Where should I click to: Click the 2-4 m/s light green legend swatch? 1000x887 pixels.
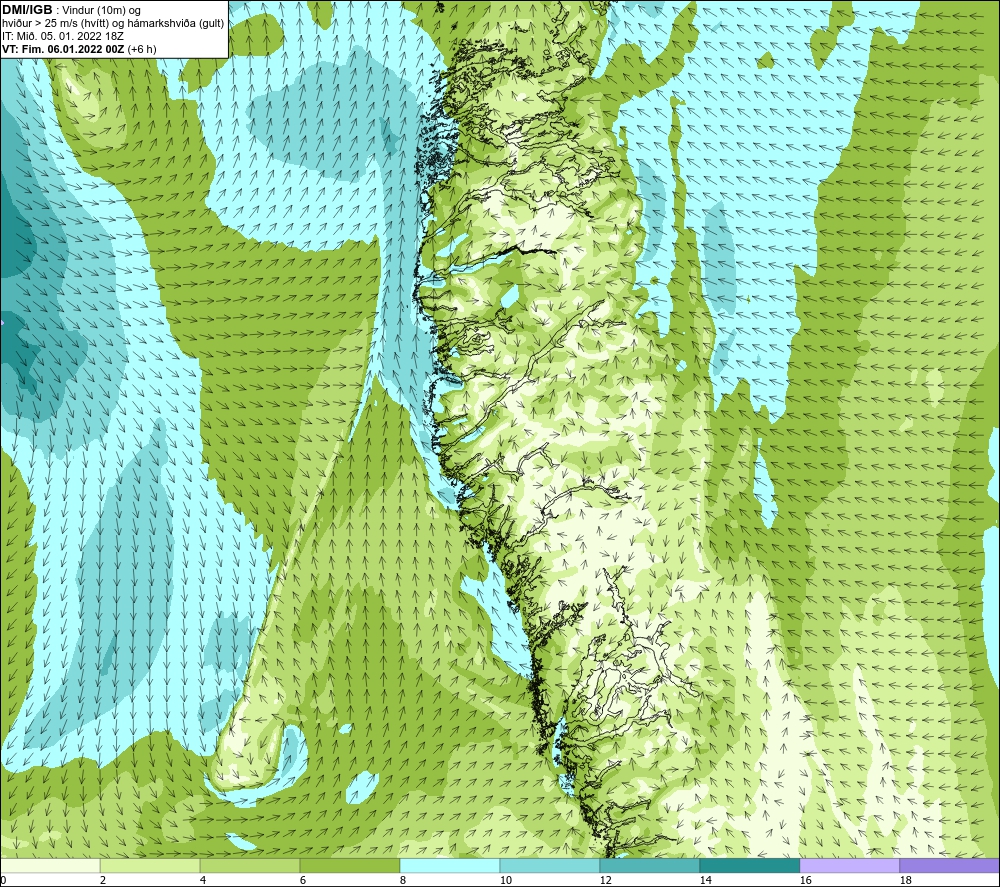(150, 865)
